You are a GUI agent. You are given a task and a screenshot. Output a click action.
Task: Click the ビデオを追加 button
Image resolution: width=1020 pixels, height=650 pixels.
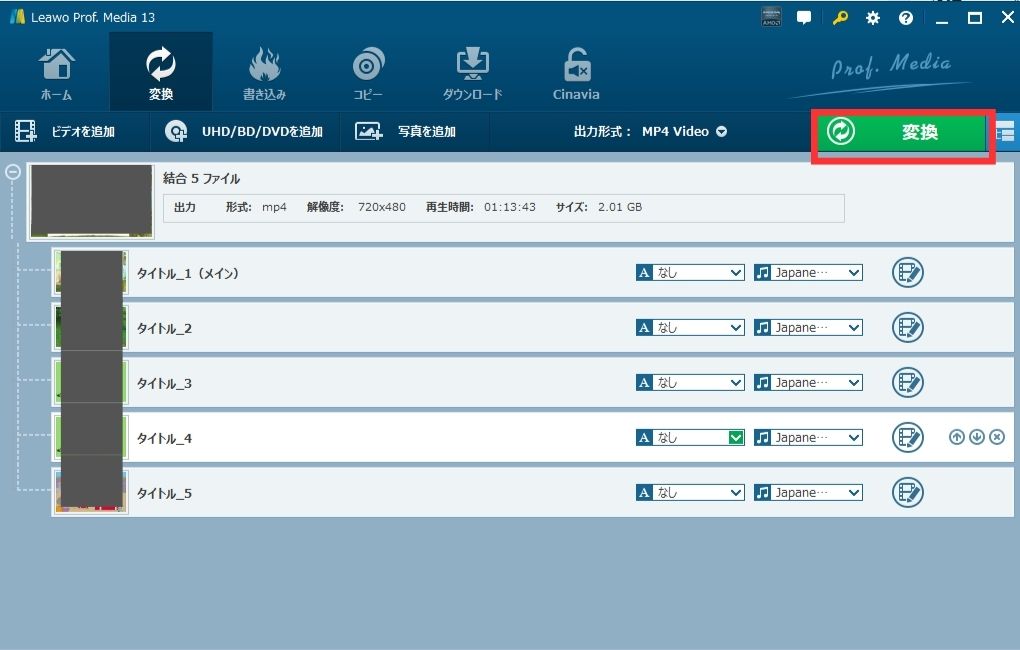click(66, 132)
